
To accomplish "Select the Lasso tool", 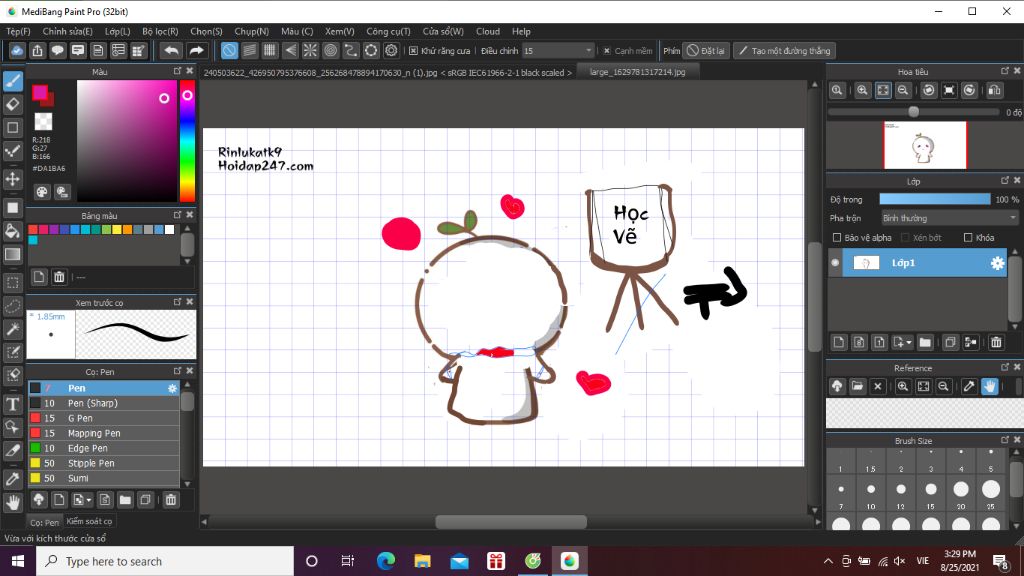I will tap(12, 306).
